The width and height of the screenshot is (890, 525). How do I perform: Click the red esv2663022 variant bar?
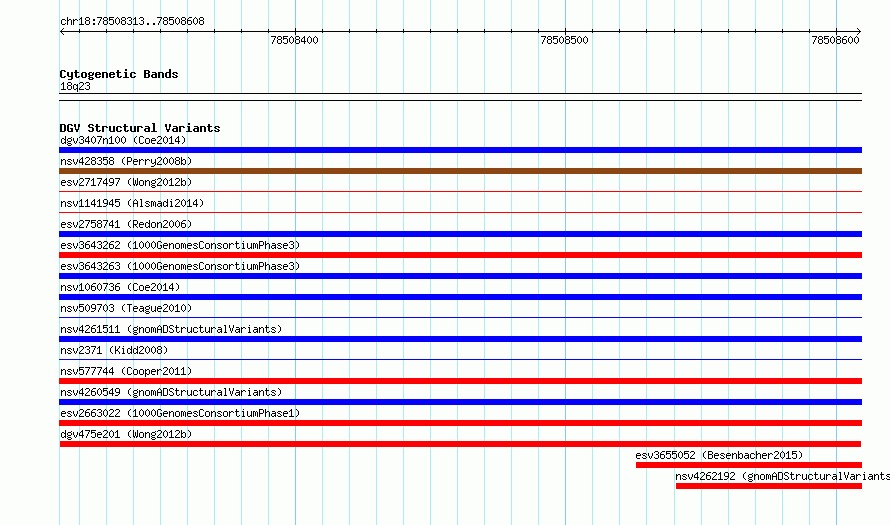click(x=460, y=423)
